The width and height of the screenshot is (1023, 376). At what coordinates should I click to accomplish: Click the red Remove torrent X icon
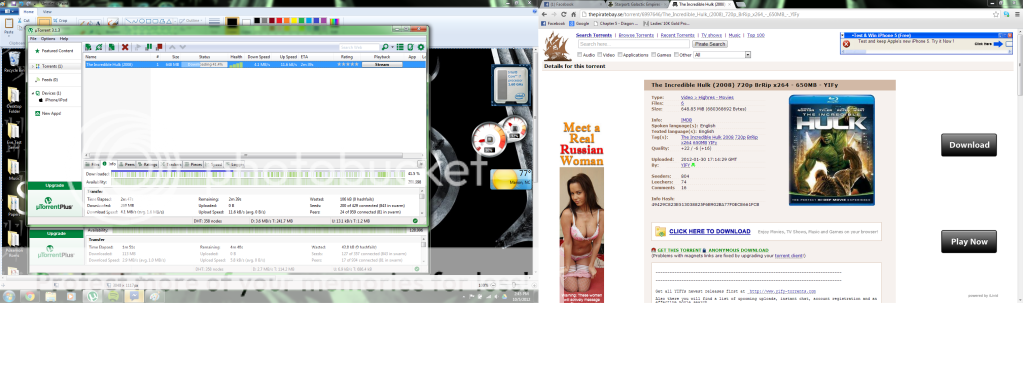click(x=125, y=47)
